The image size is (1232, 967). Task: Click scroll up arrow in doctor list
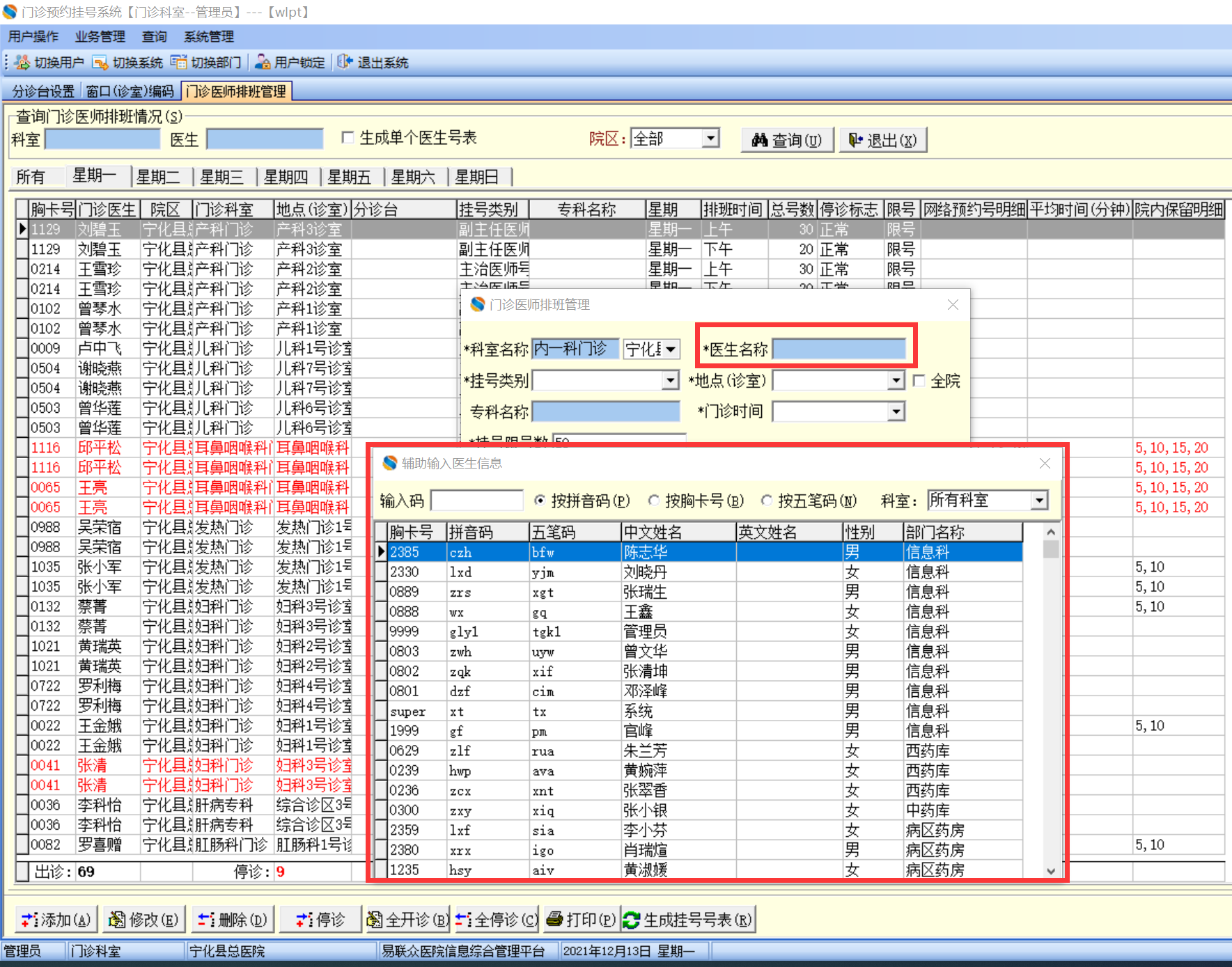[x=1051, y=532]
